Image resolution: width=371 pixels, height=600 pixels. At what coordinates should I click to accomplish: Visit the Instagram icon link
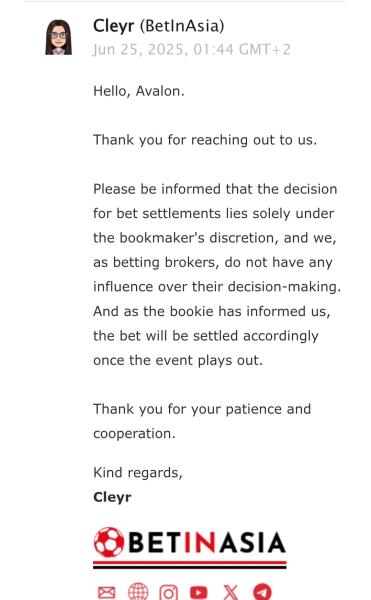(x=169, y=592)
